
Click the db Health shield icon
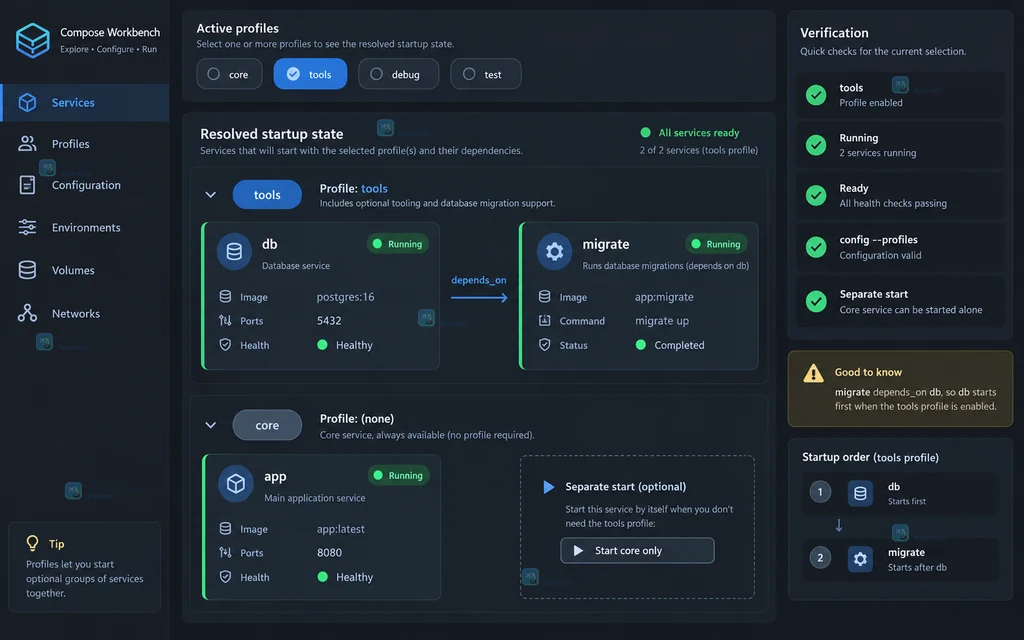(225, 345)
